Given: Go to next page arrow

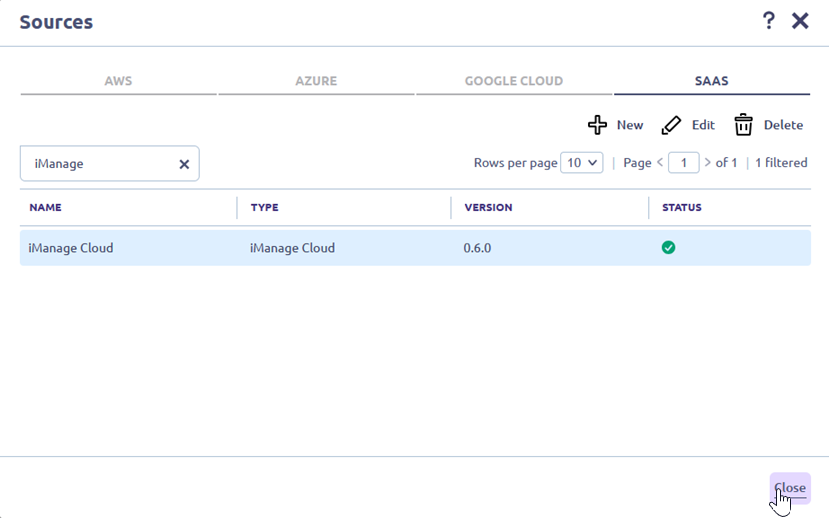Looking at the screenshot, I should pyautogui.click(x=707, y=162).
